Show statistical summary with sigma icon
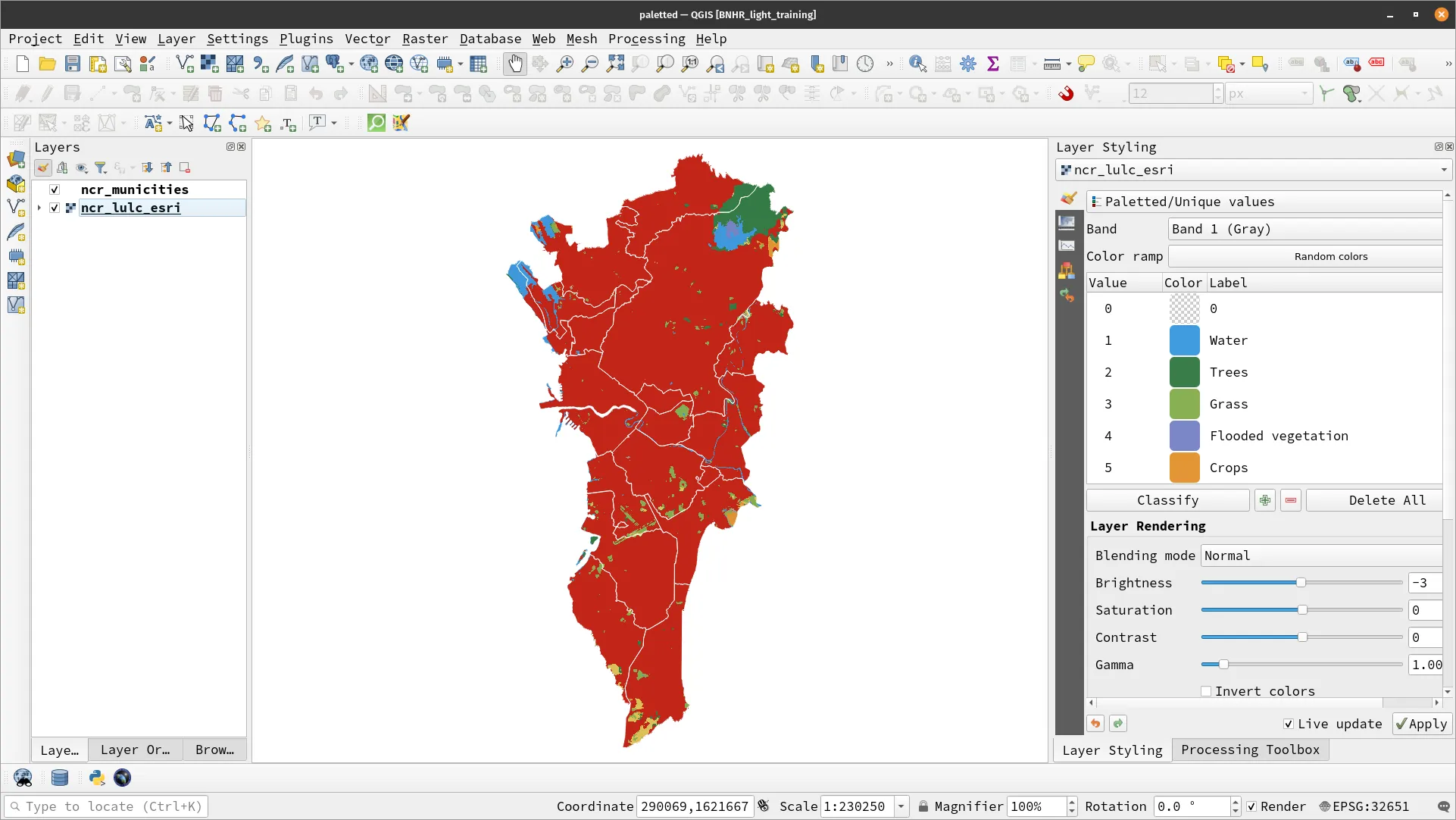This screenshot has width=1456, height=820. (994, 64)
